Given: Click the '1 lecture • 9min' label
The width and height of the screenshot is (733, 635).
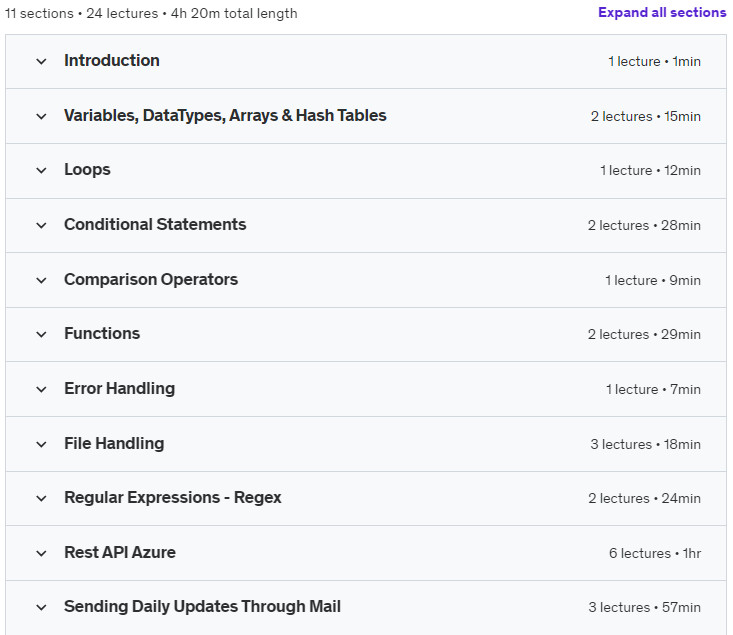Looking at the screenshot, I should click(x=653, y=280).
